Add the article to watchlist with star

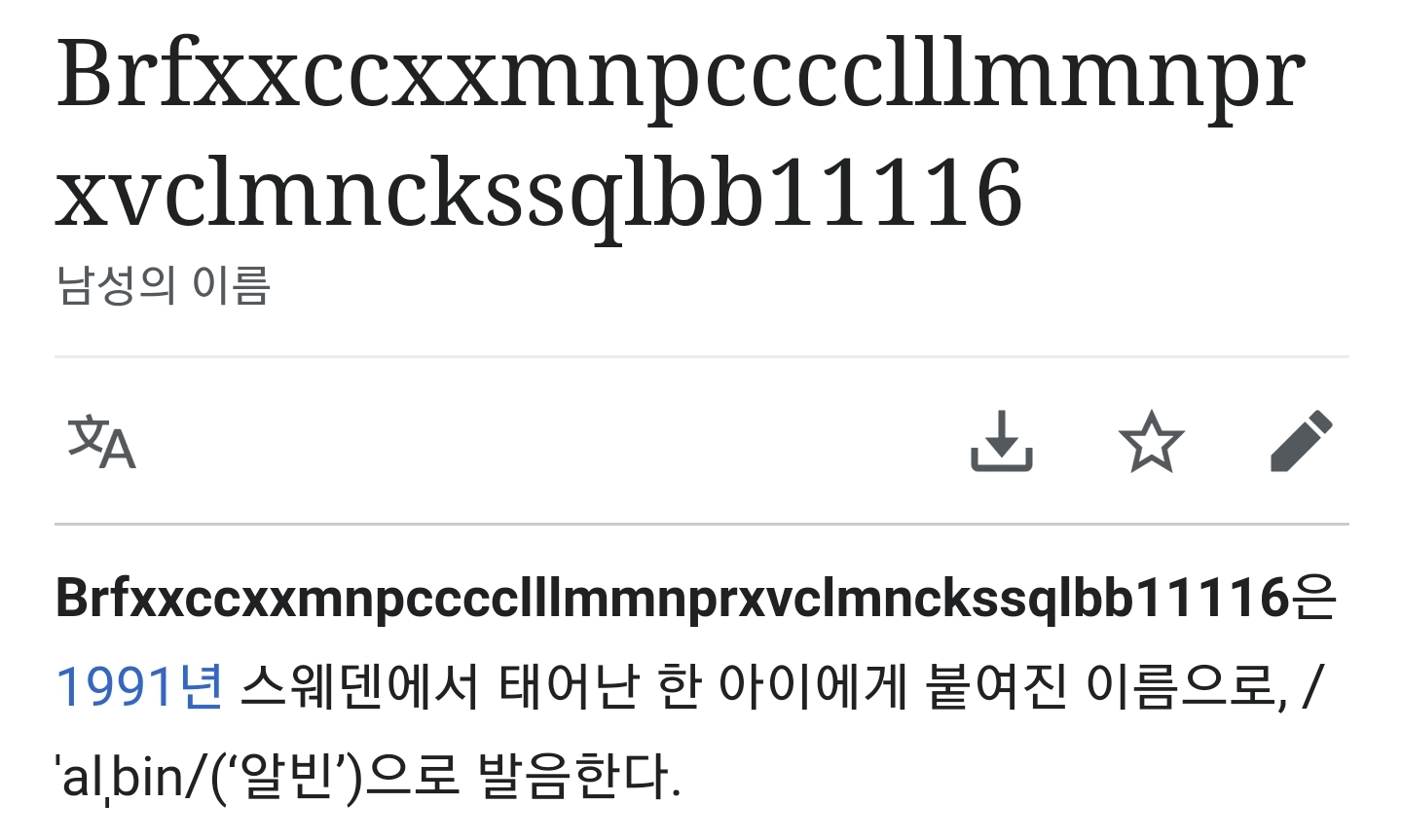[x=1152, y=441]
